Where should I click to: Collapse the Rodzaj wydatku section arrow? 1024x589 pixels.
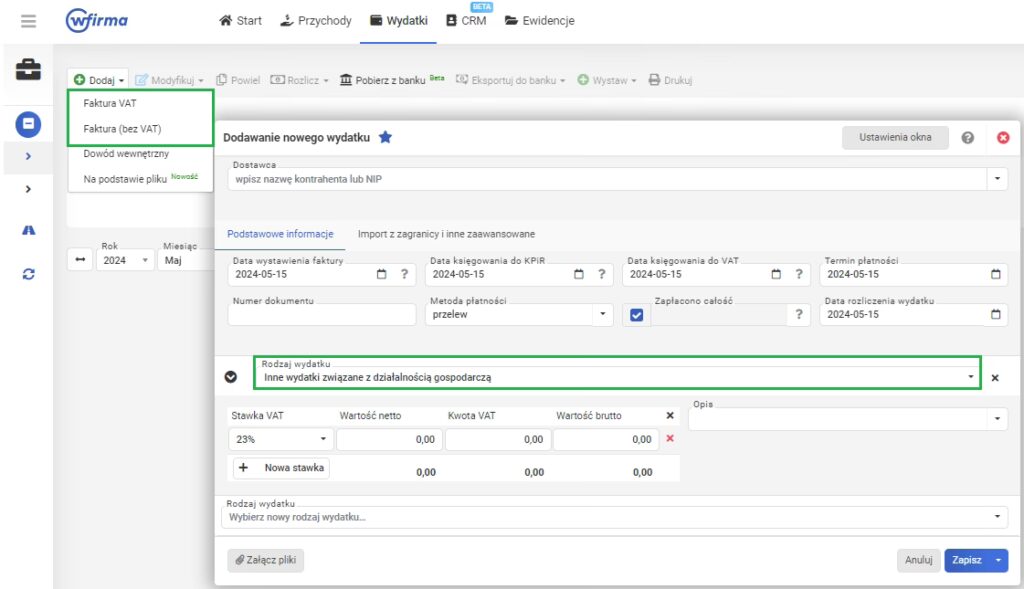coord(231,377)
